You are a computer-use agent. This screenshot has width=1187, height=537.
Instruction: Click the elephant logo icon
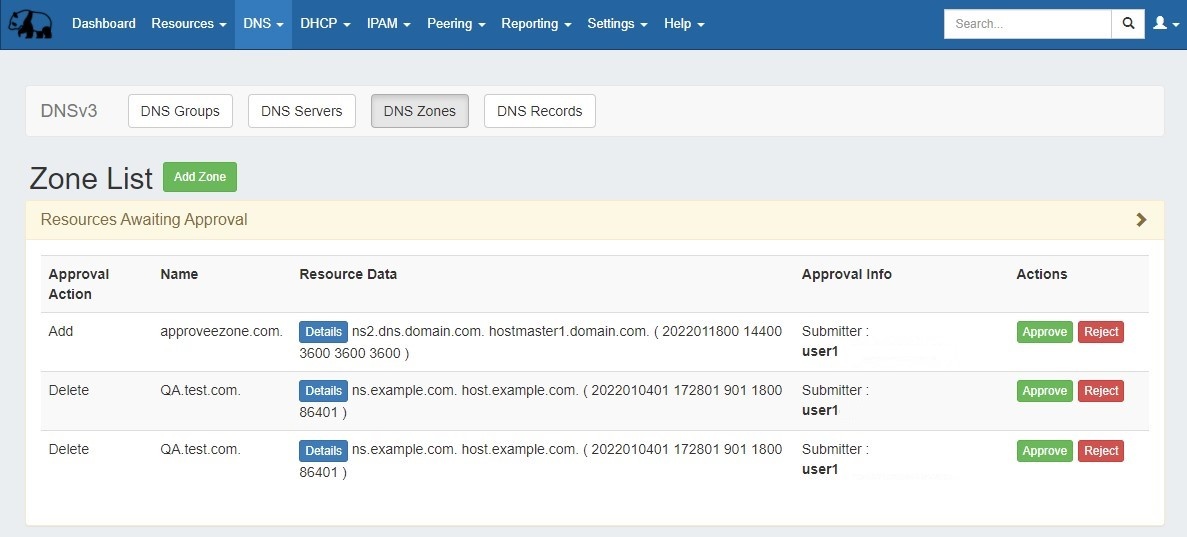pos(30,24)
